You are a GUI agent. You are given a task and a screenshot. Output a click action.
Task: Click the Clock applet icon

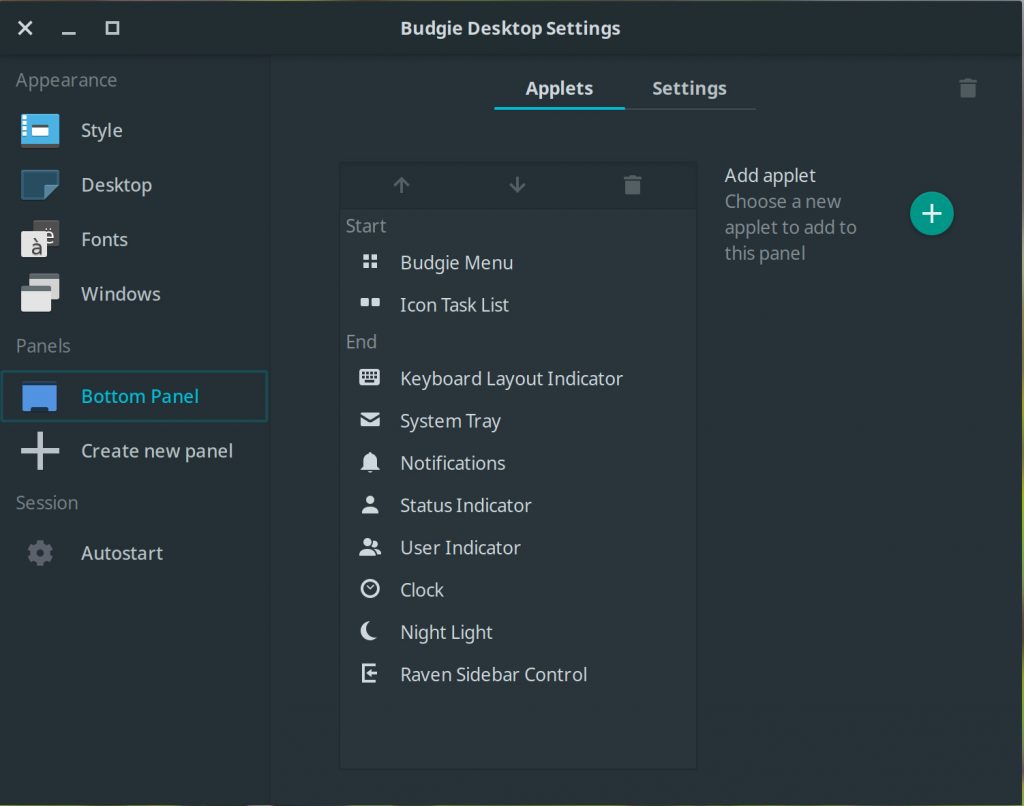click(370, 589)
